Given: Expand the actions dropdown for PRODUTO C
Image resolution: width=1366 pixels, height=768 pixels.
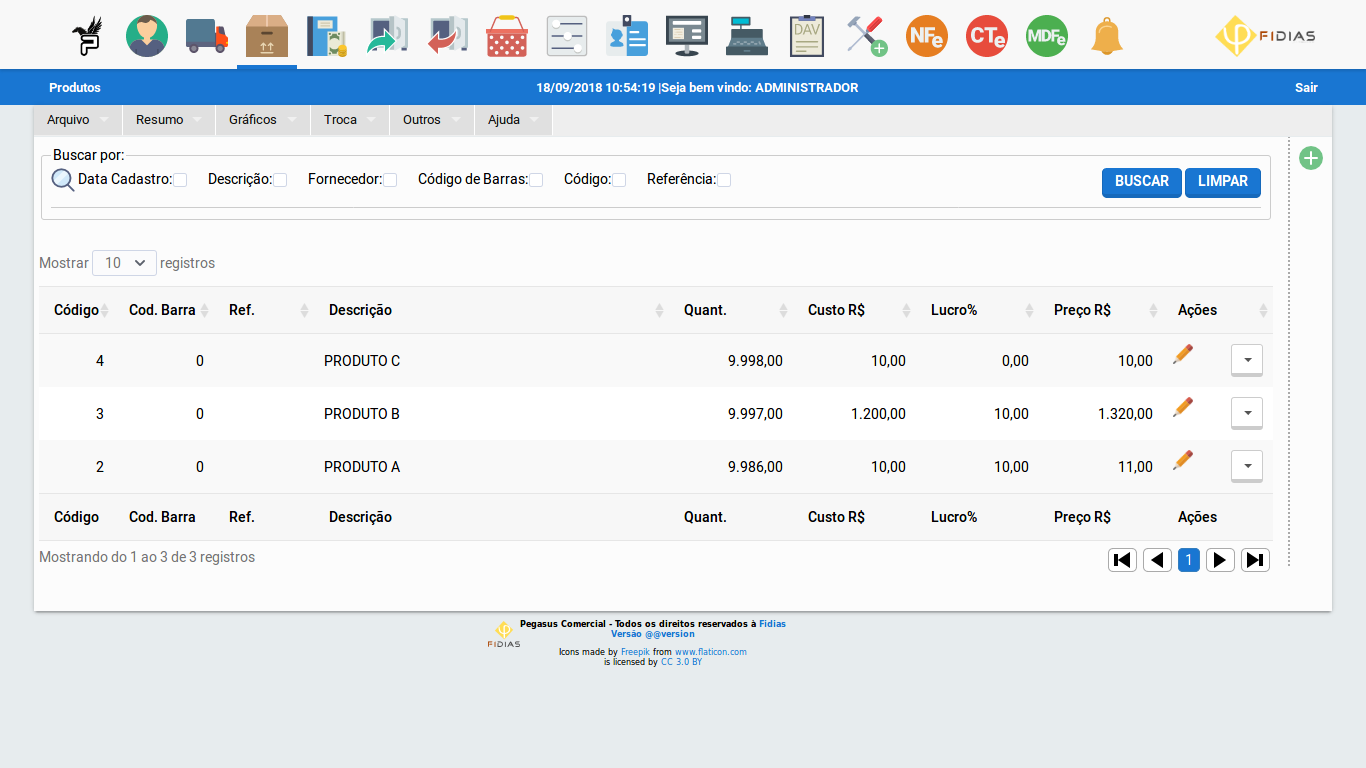Looking at the screenshot, I should (x=1246, y=360).
